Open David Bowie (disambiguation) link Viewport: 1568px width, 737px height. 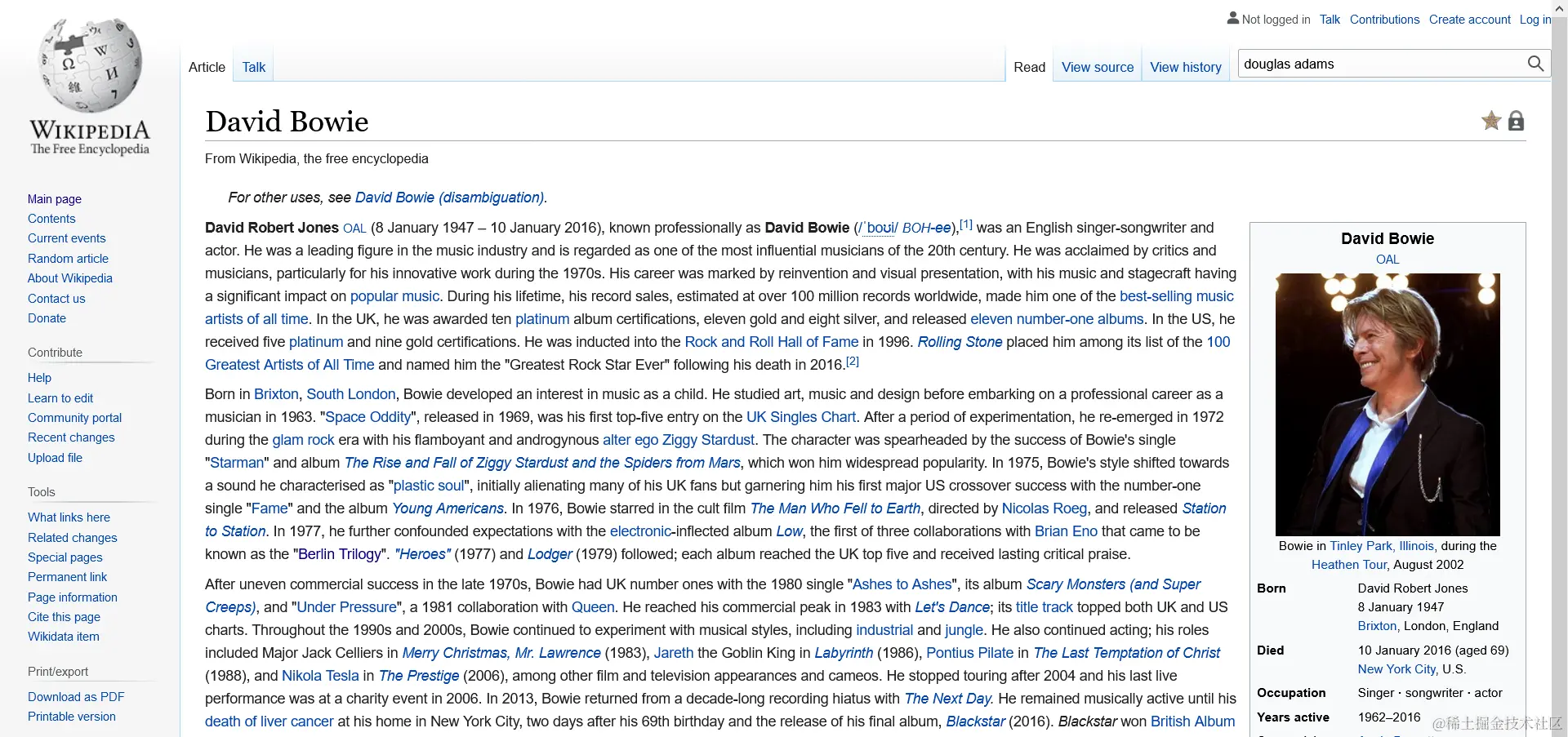tap(449, 198)
